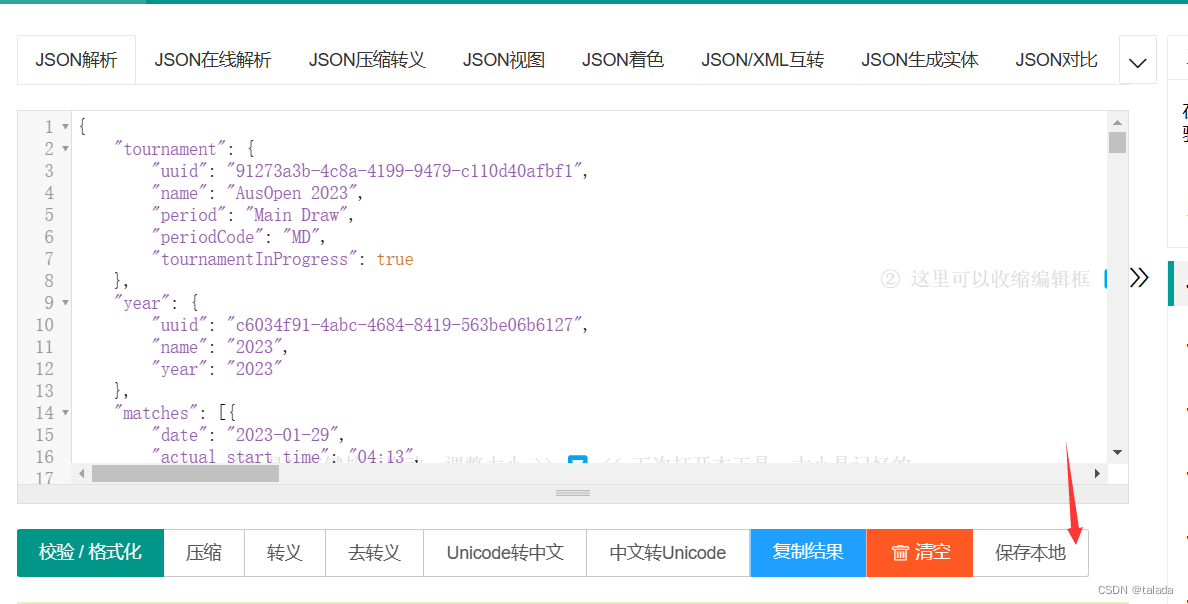This screenshot has height=604, width=1188.
Task: Click the true value on line 7
Action: pyautogui.click(x=395, y=259)
